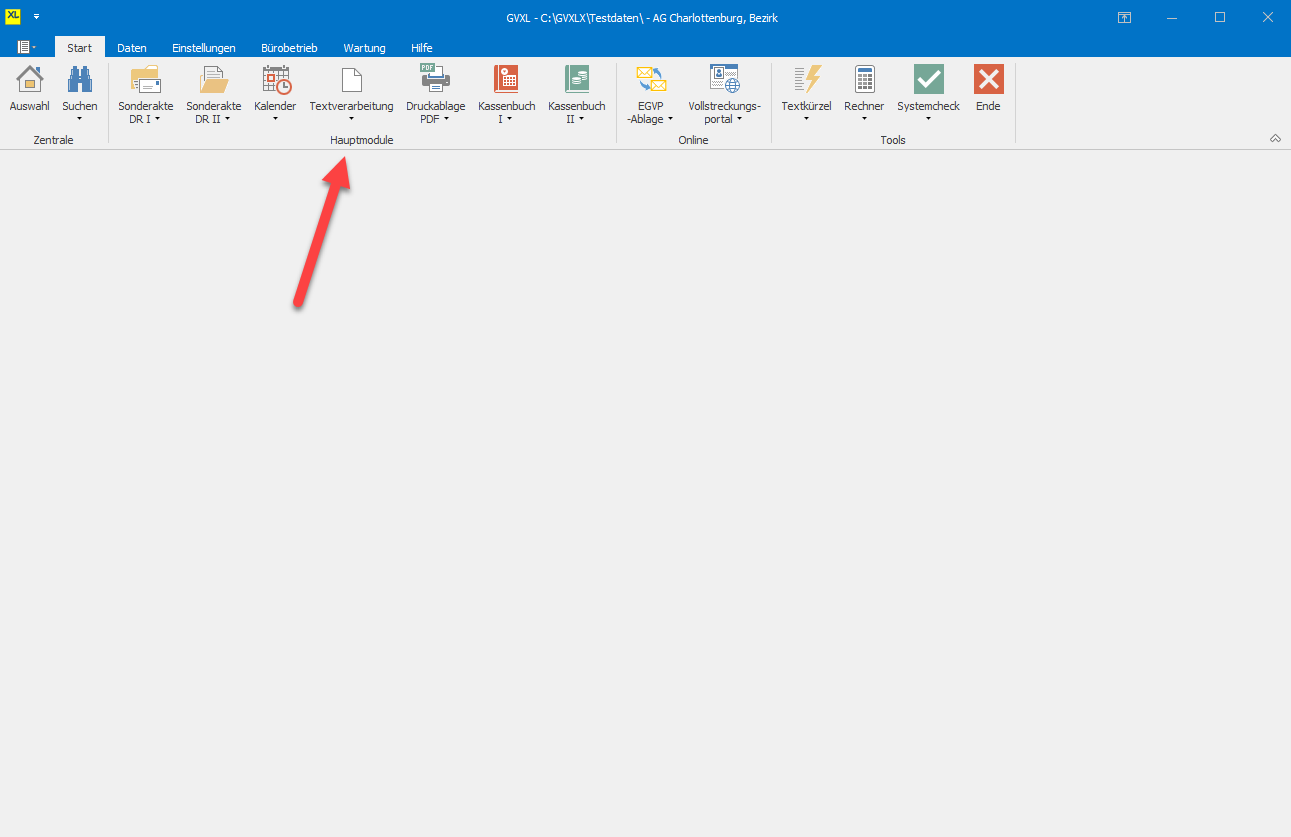Open Kassenbuch I red book icon
1291x837 pixels.
506,80
